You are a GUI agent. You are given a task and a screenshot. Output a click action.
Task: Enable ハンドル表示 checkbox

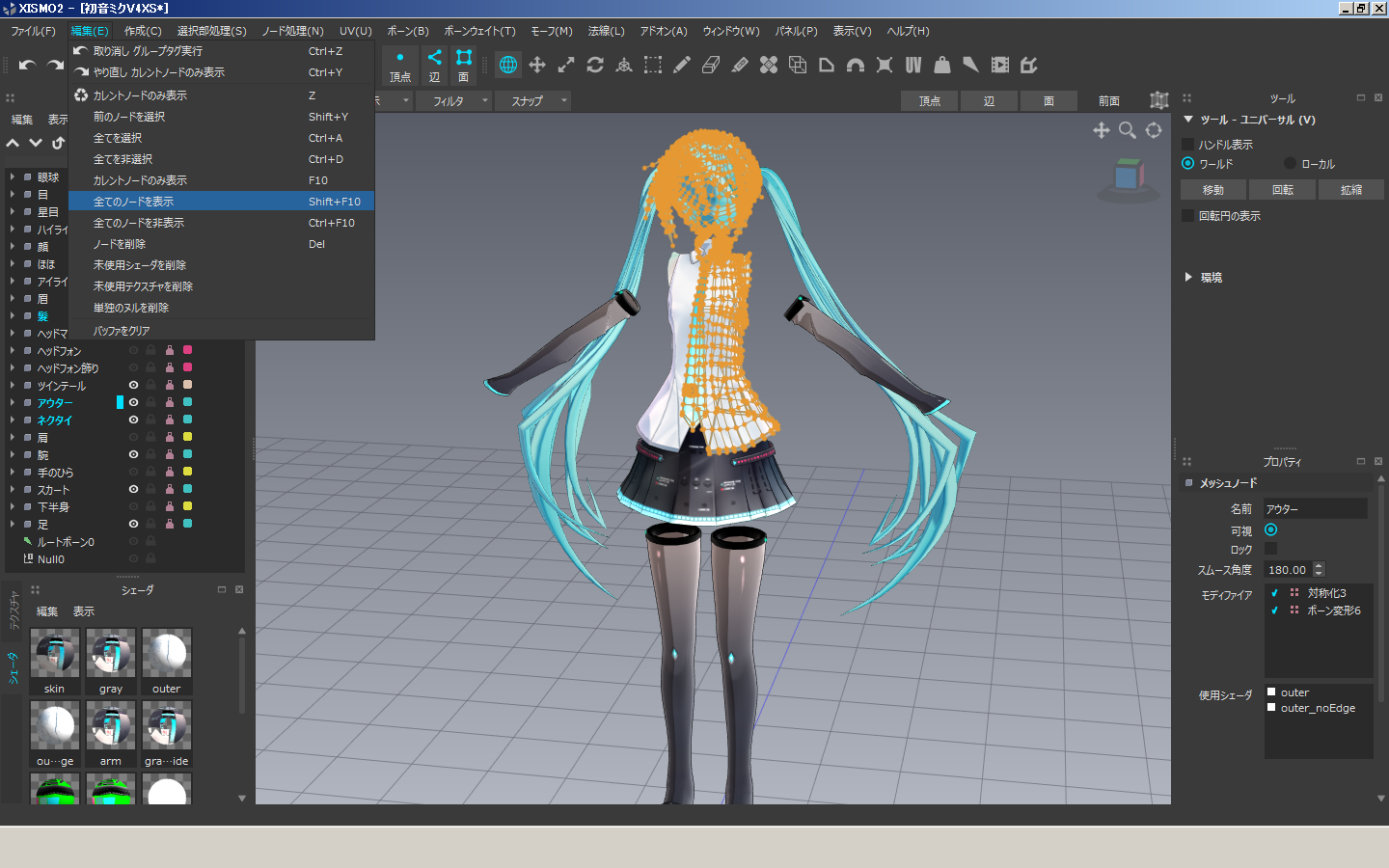click(1188, 144)
